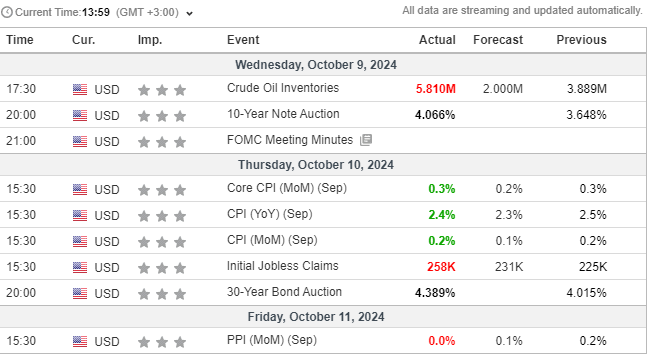Select the Time column header
The width and height of the screenshot is (651, 363).
pos(20,40)
